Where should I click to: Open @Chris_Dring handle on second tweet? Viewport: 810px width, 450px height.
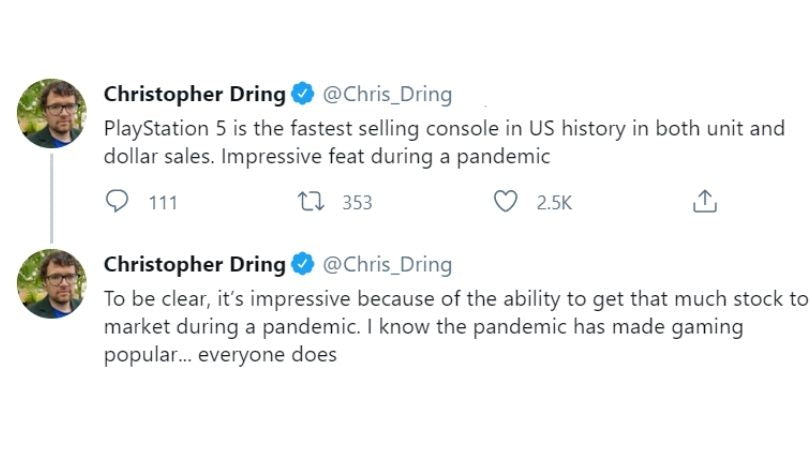coord(386,265)
